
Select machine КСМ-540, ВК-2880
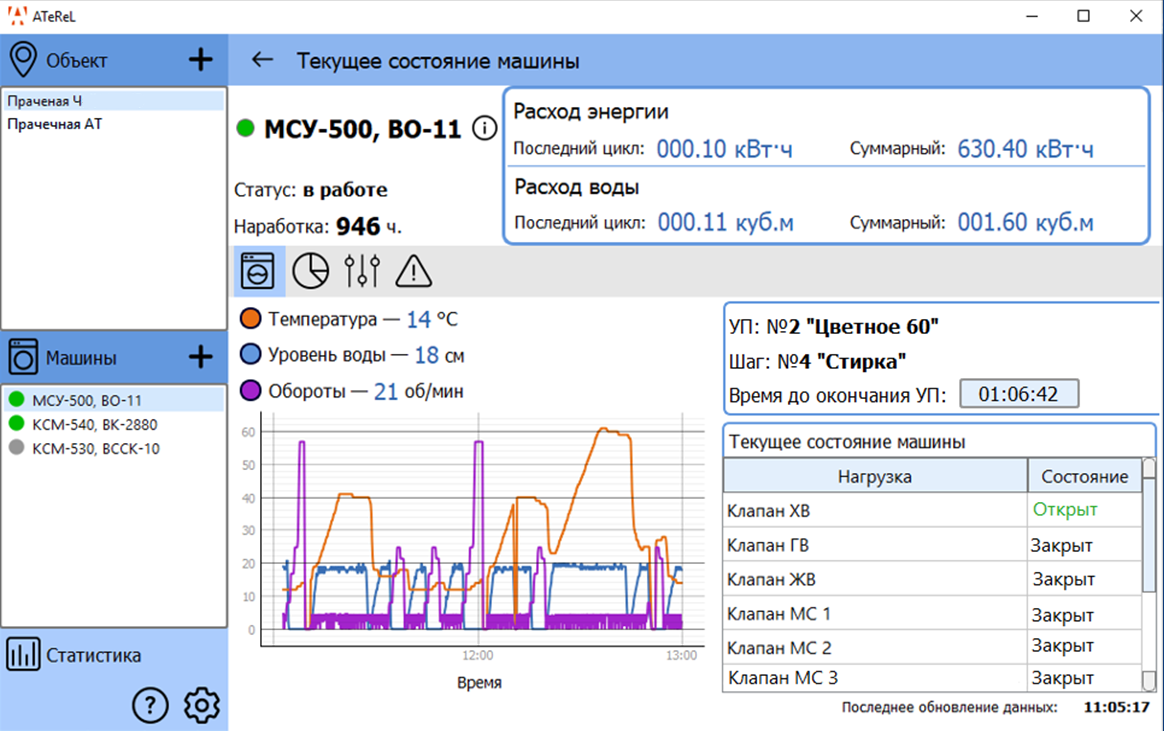point(114,424)
